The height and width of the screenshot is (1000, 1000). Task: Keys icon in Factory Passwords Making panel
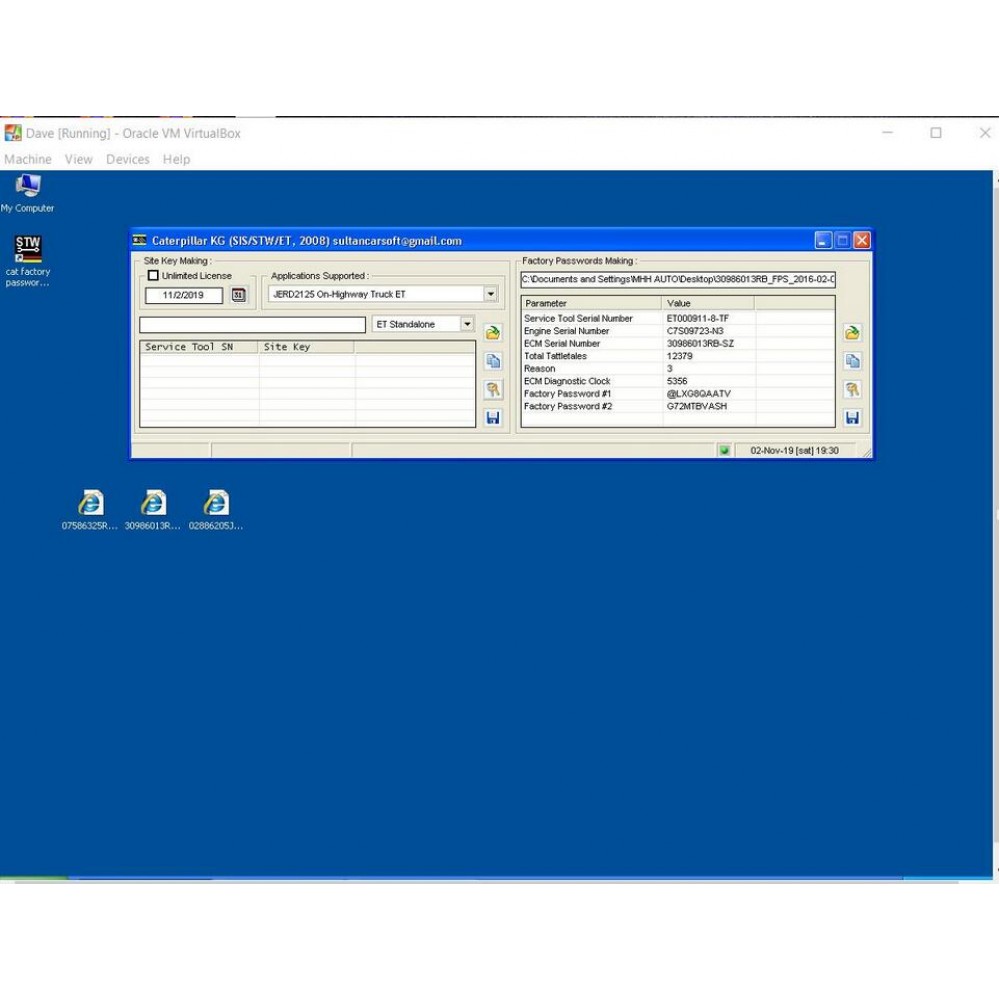[x=852, y=390]
